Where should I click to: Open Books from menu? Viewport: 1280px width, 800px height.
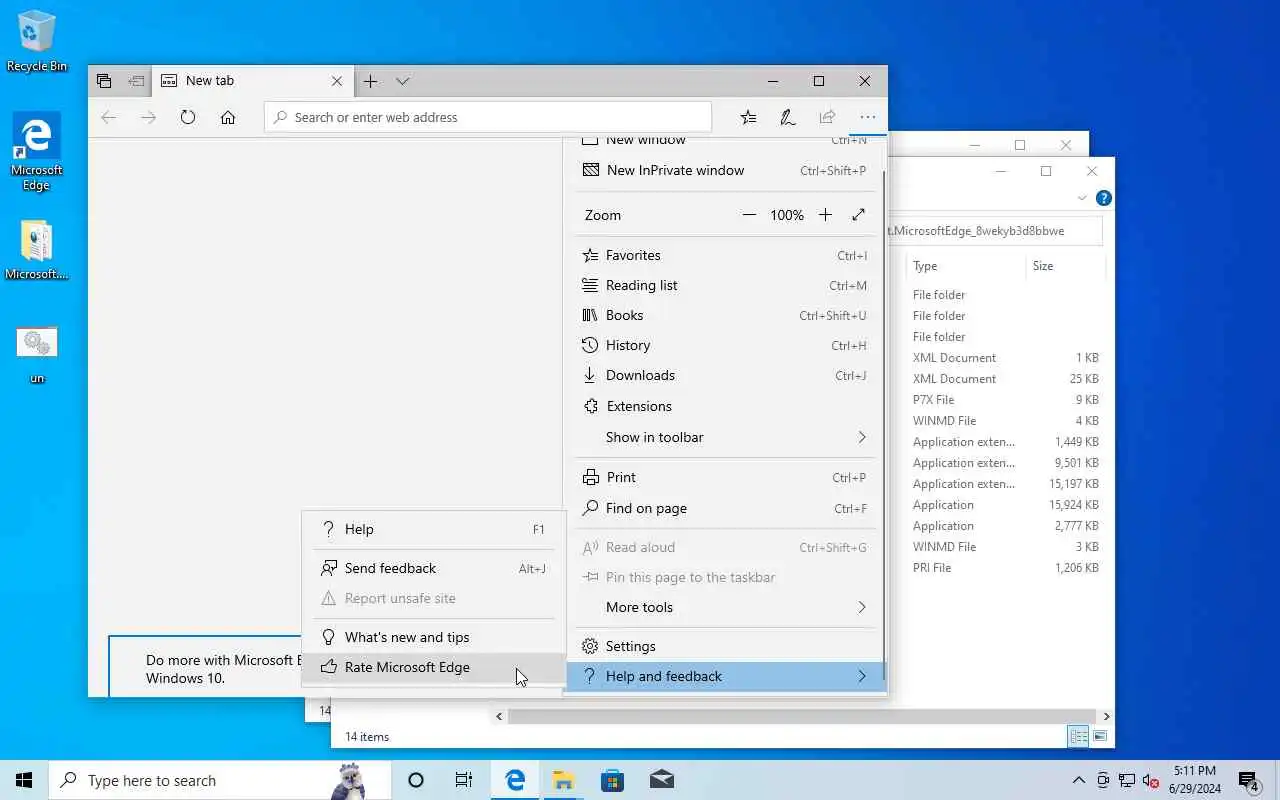coord(725,315)
